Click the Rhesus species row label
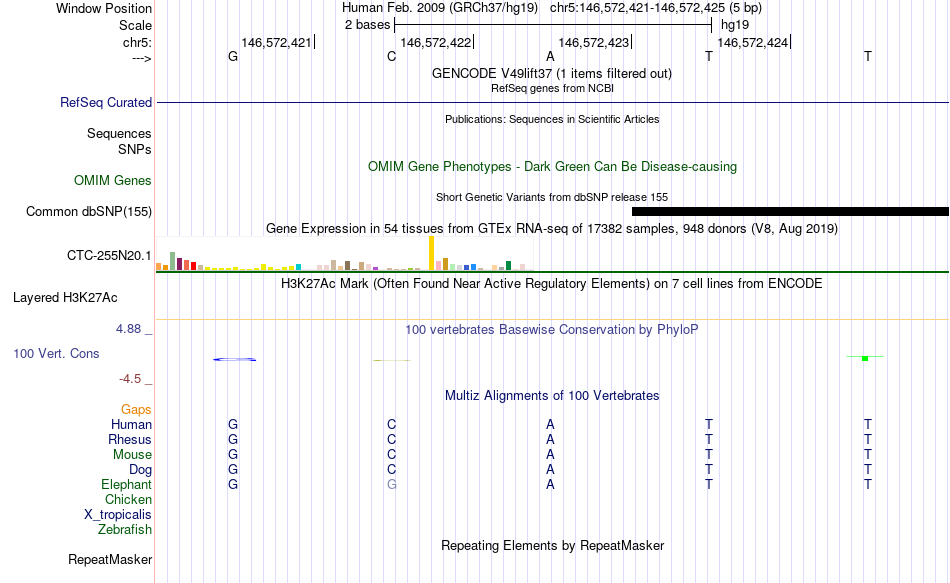950x583 pixels. [x=130, y=439]
